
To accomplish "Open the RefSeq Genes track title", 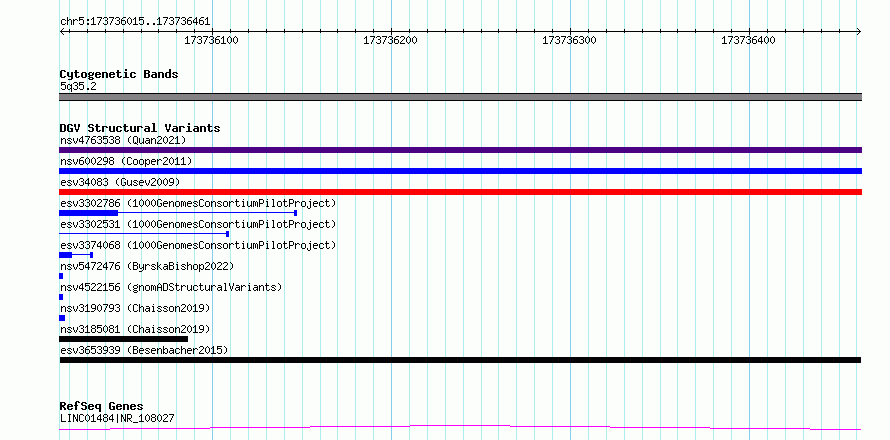I will coord(102,406).
